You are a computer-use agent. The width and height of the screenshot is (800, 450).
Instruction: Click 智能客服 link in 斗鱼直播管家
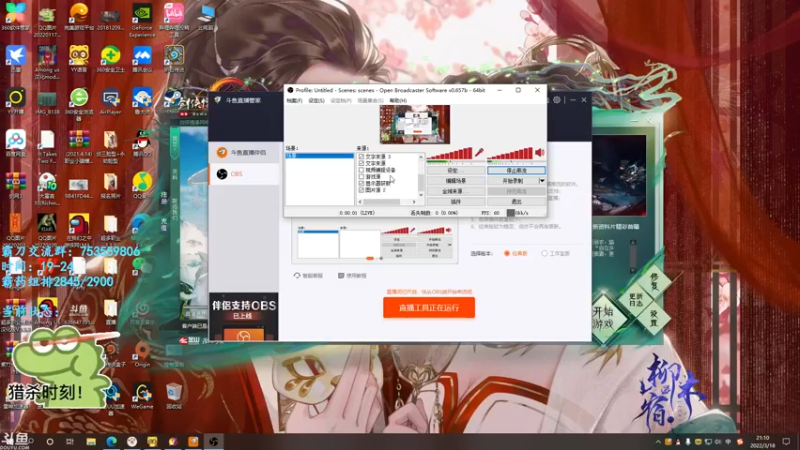[308, 276]
